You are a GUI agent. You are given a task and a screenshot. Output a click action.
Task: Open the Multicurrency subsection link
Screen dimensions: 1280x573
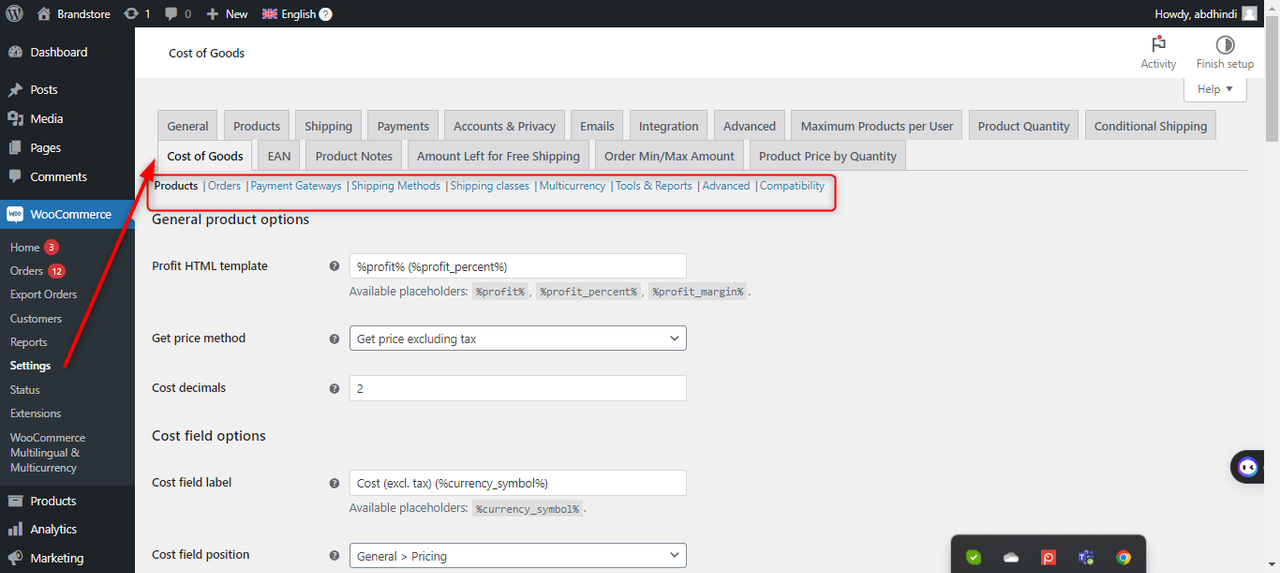(572, 186)
